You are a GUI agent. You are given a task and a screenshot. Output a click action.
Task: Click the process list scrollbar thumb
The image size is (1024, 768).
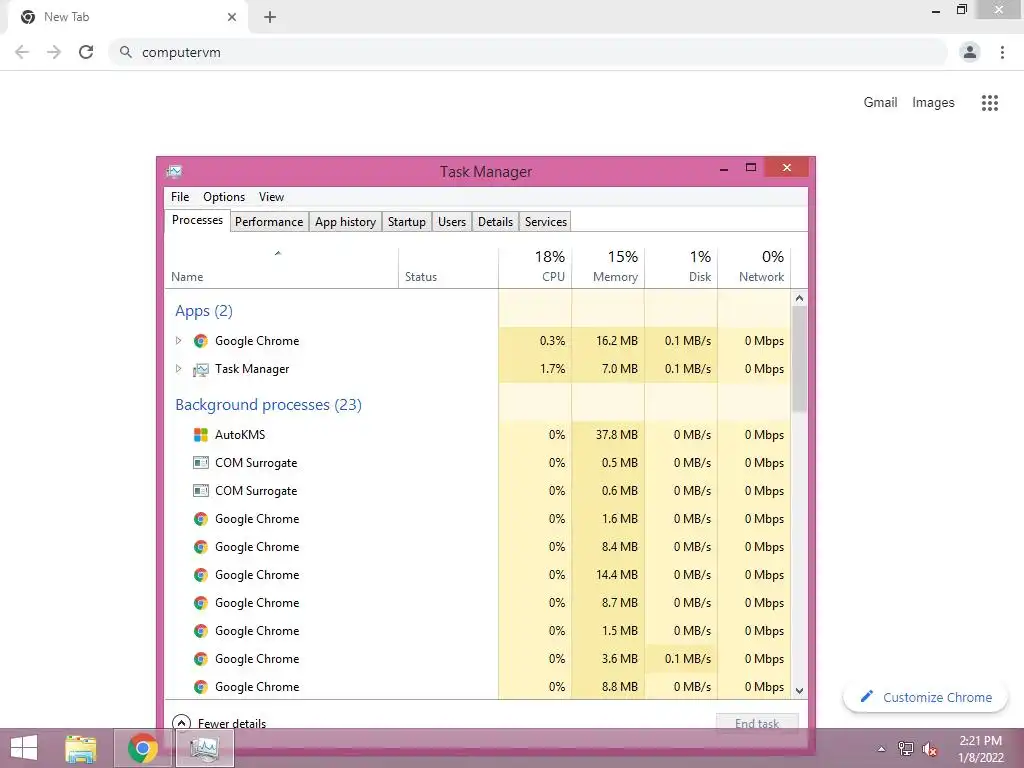[799, 359]
